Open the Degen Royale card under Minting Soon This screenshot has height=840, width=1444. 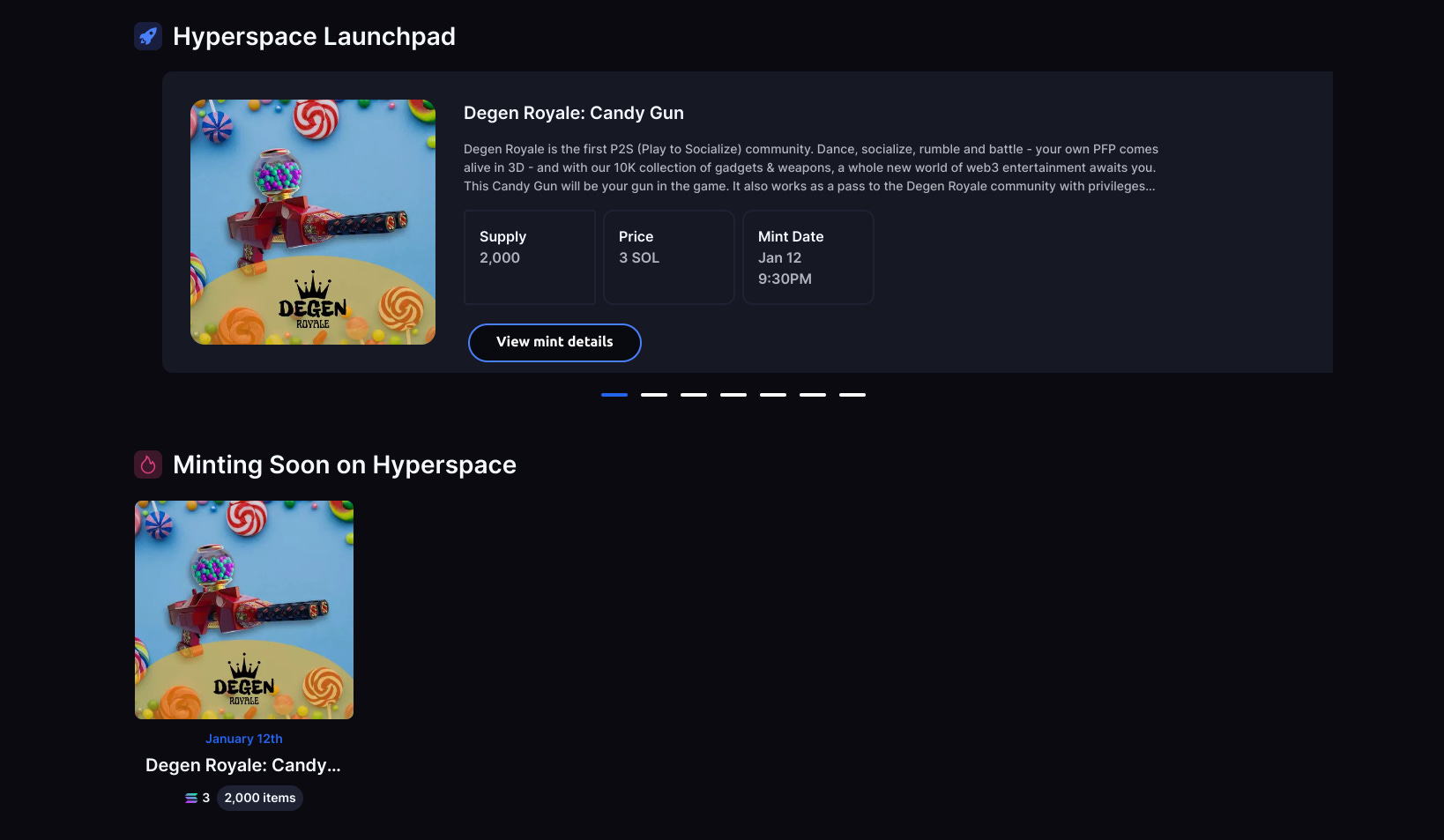pos(243,609)
